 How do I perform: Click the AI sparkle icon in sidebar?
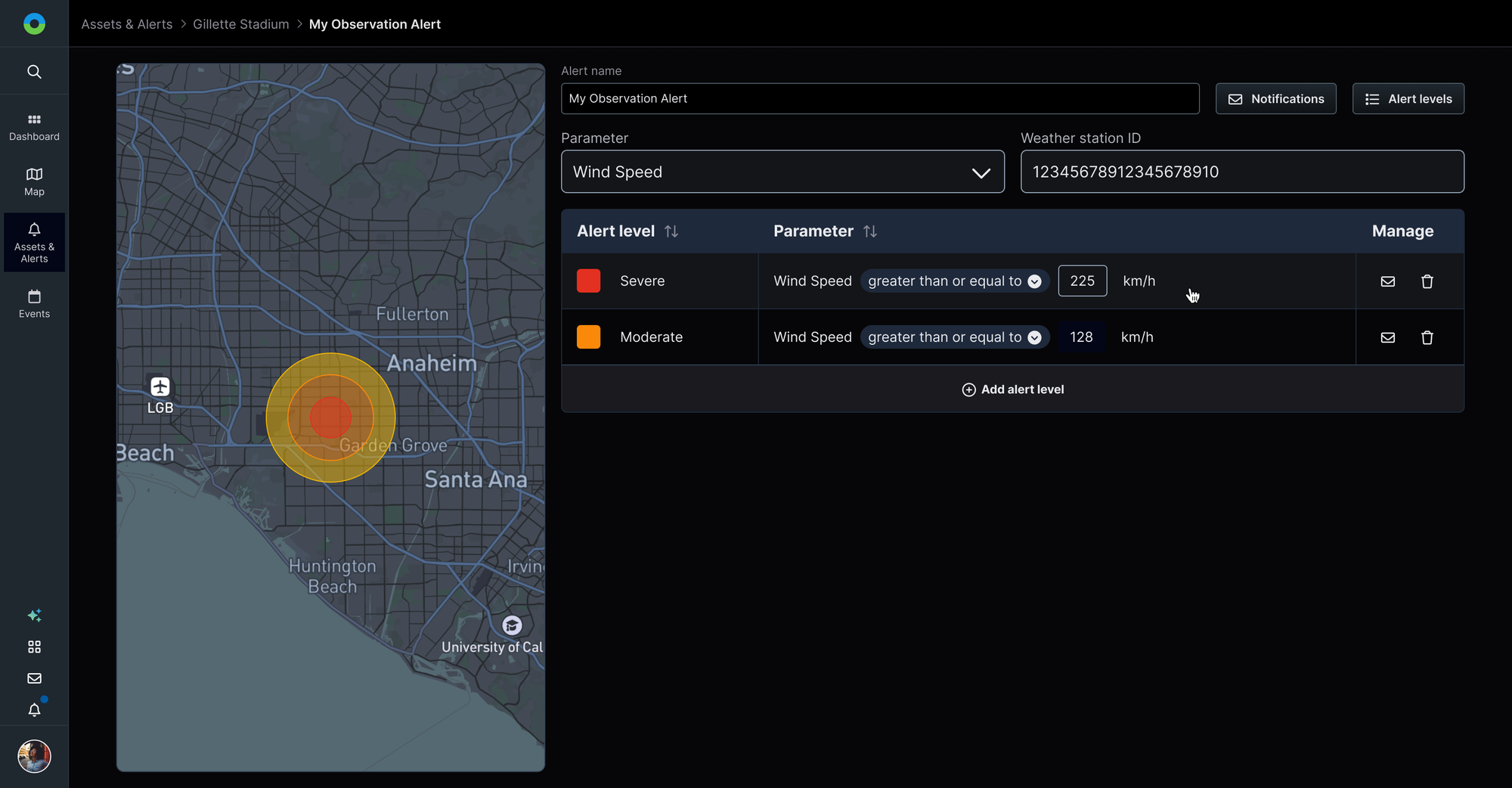[x=34, y=616]
